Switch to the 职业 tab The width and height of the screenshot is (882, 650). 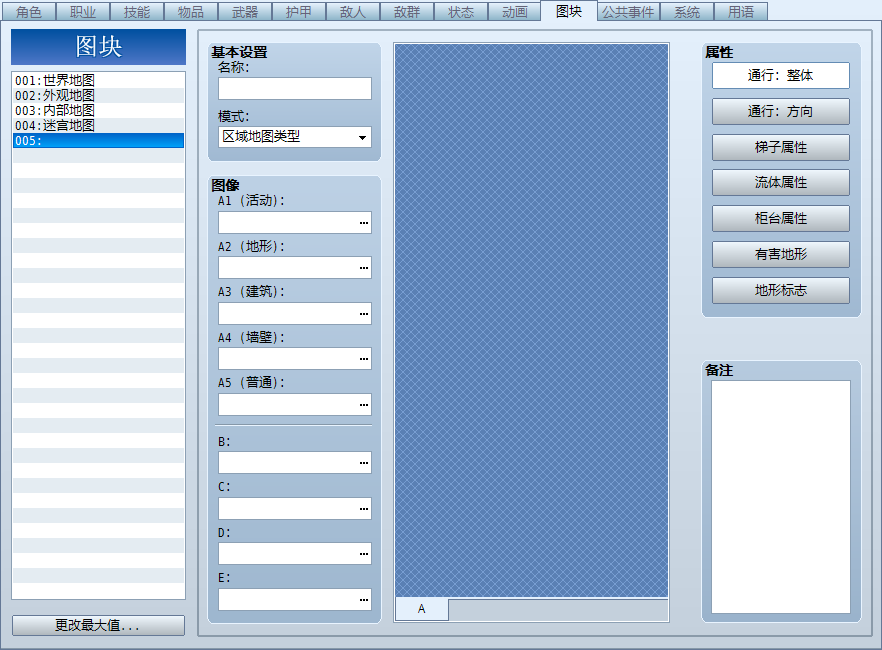(83, 12)
